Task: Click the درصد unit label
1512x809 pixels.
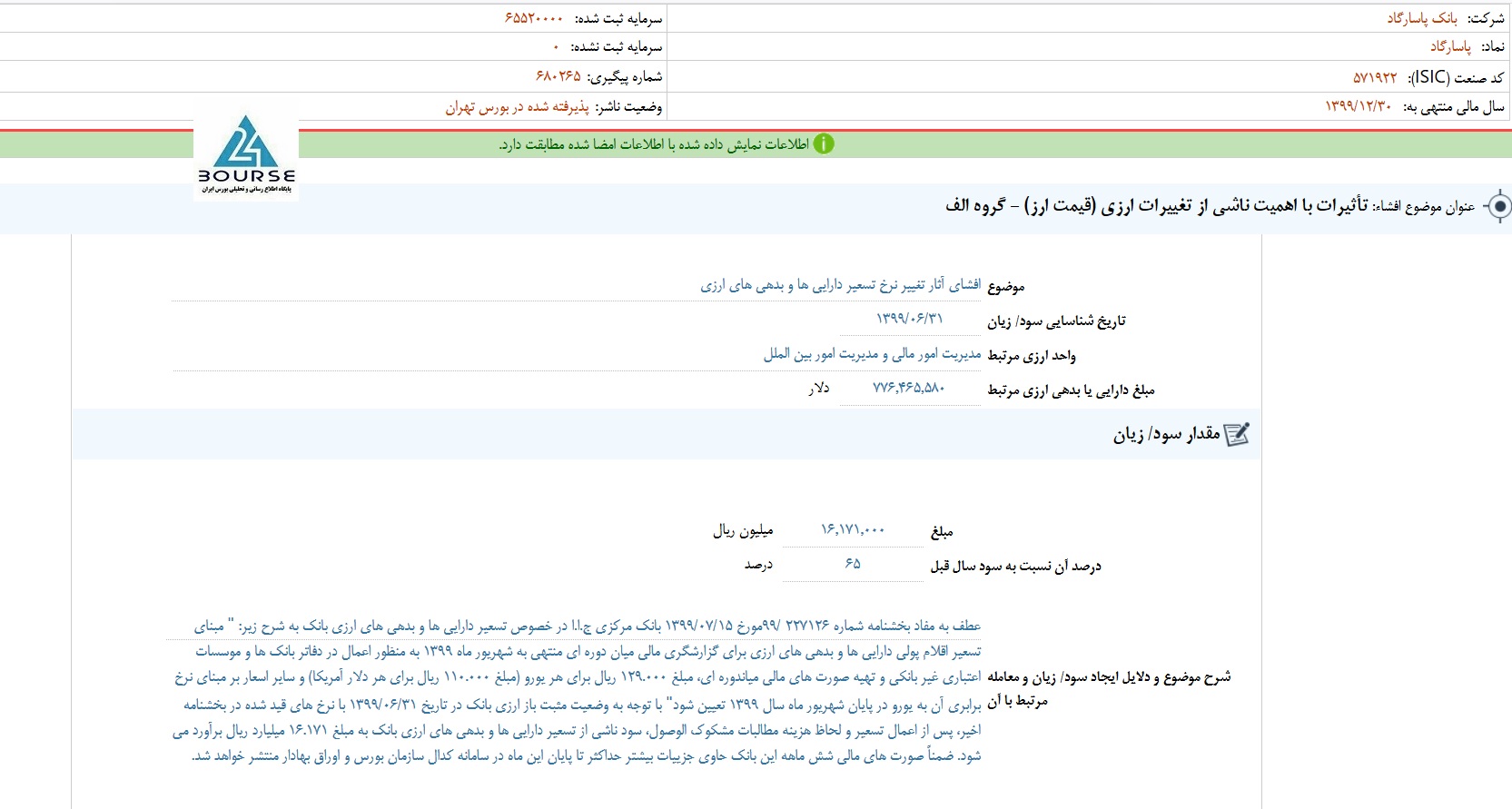Action: (758, 565)
